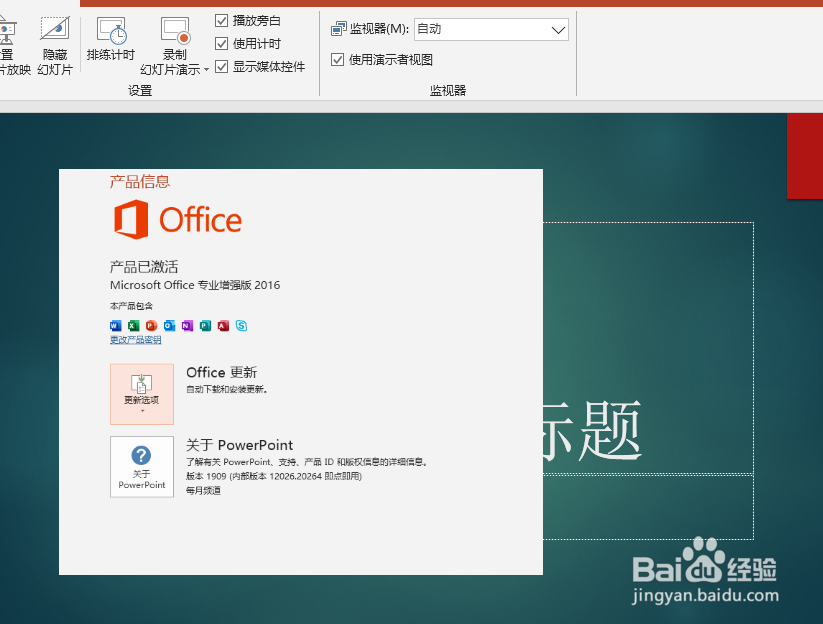This screenshot has width=823, height=624.
Task: Click the 关于 PowerPoint heading text
Action: pos(239,445)
